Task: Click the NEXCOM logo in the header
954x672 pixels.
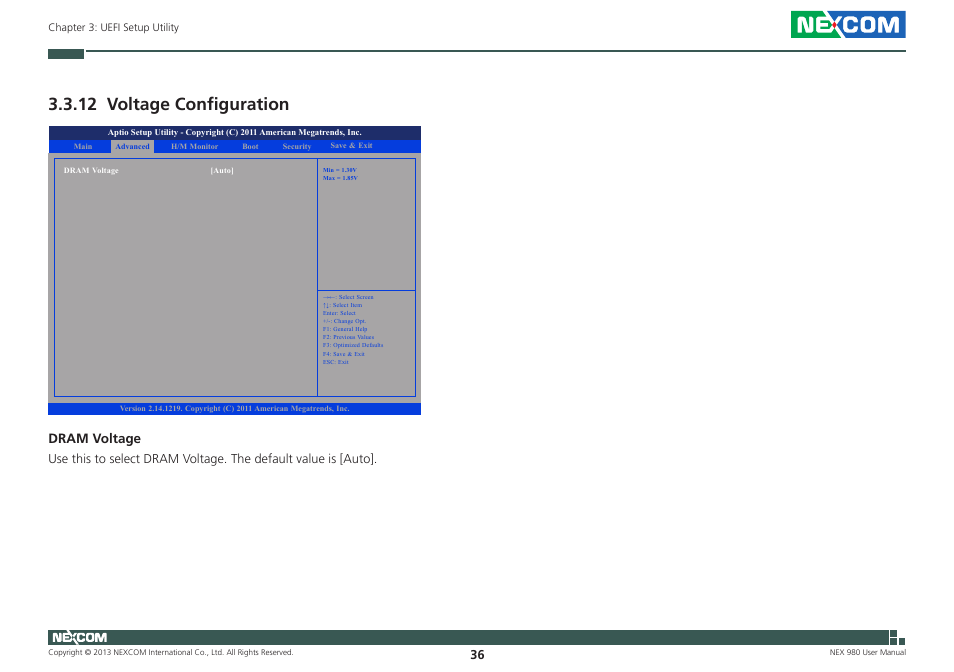Action: pos(848,24)
